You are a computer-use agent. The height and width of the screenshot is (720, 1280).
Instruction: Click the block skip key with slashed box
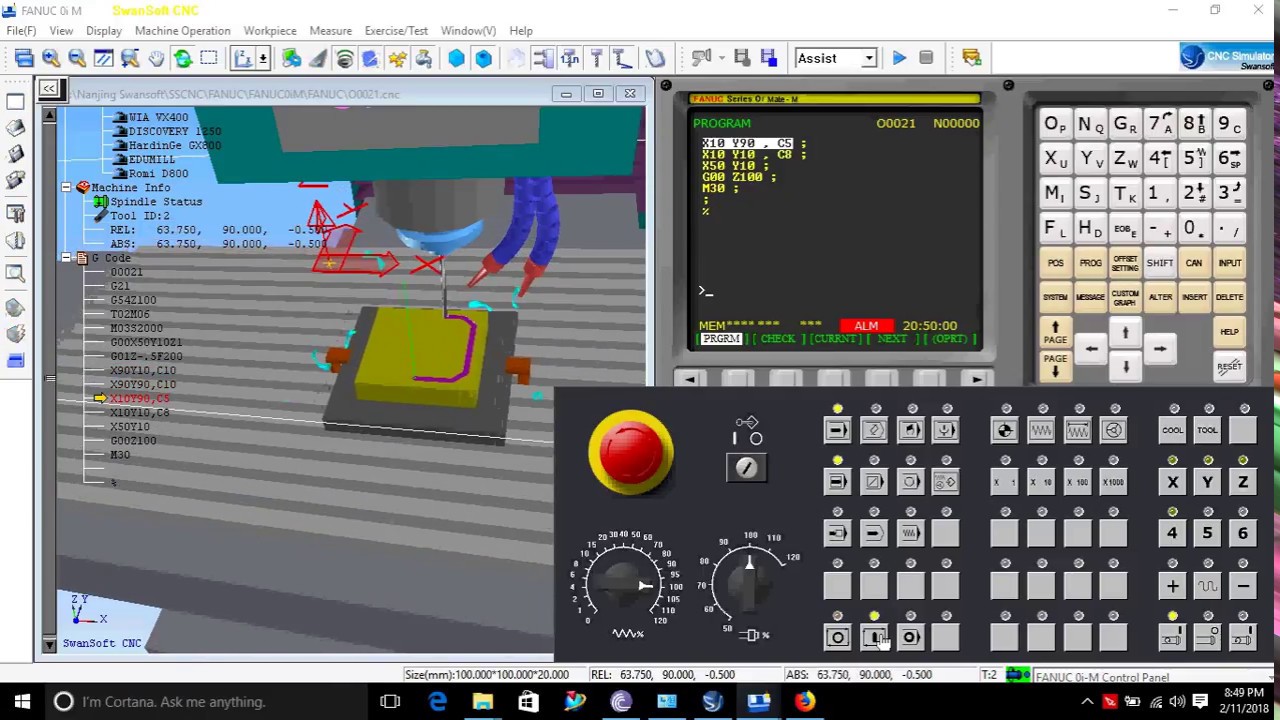click(x=874, y=482)
